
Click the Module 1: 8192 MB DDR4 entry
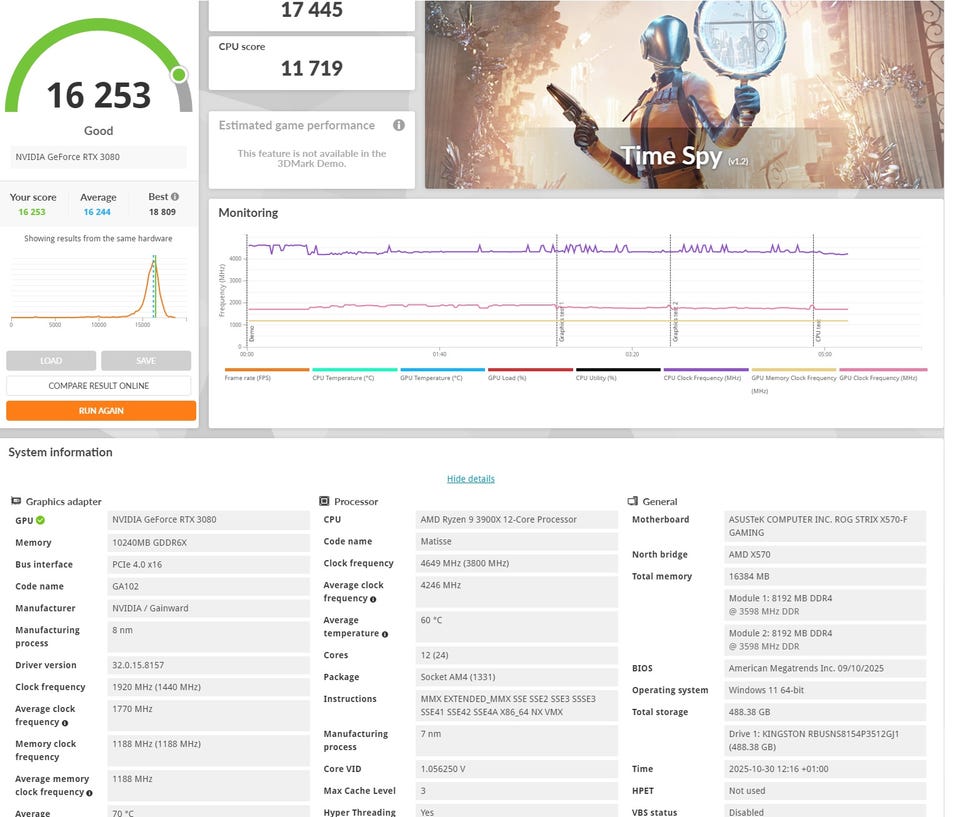point(825,605)
